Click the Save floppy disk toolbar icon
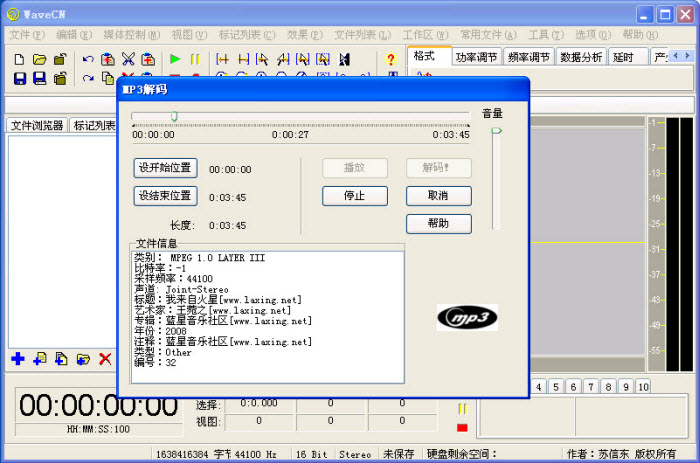 (x=20, y=79)
